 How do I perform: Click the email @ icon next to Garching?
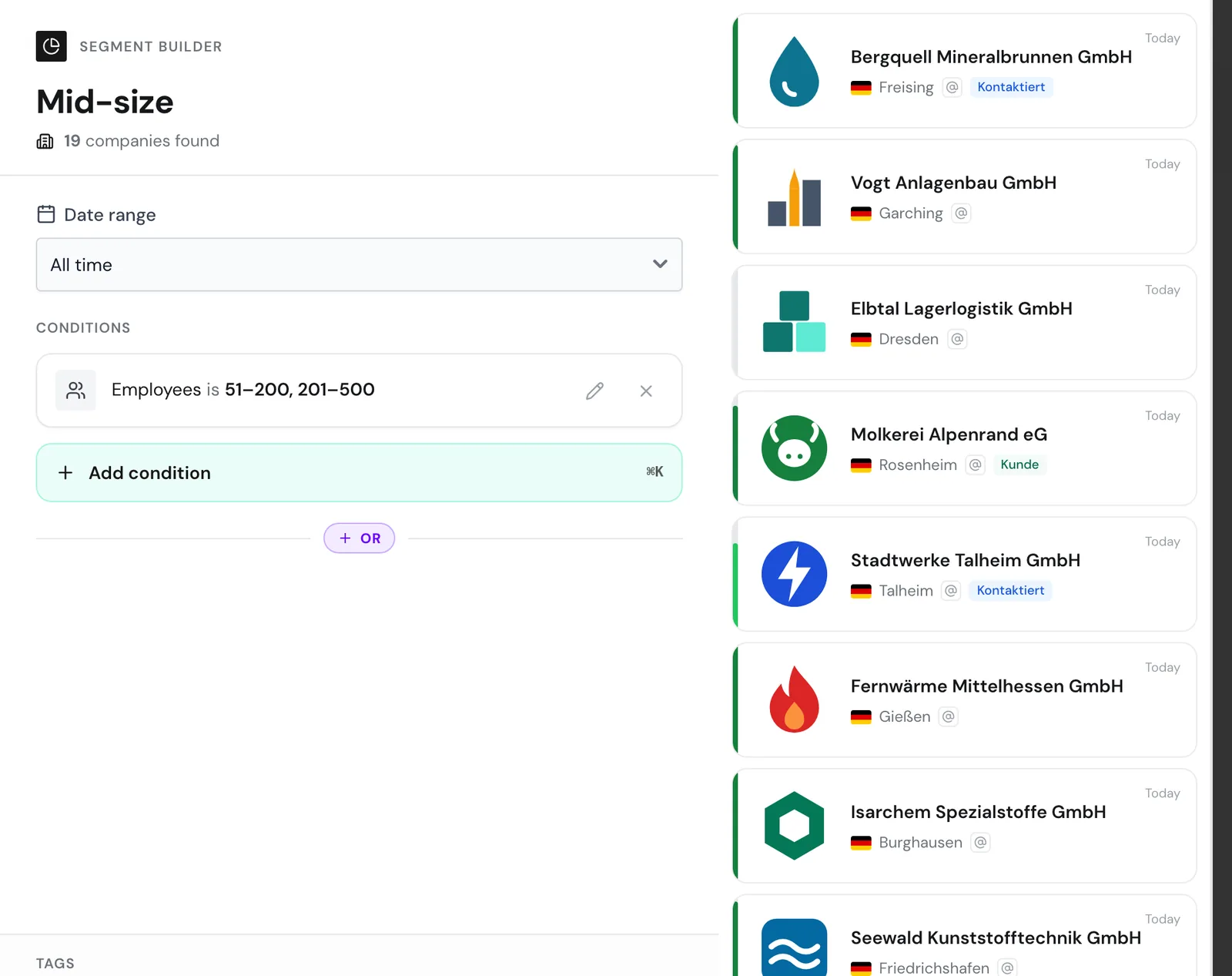point(961,213)
